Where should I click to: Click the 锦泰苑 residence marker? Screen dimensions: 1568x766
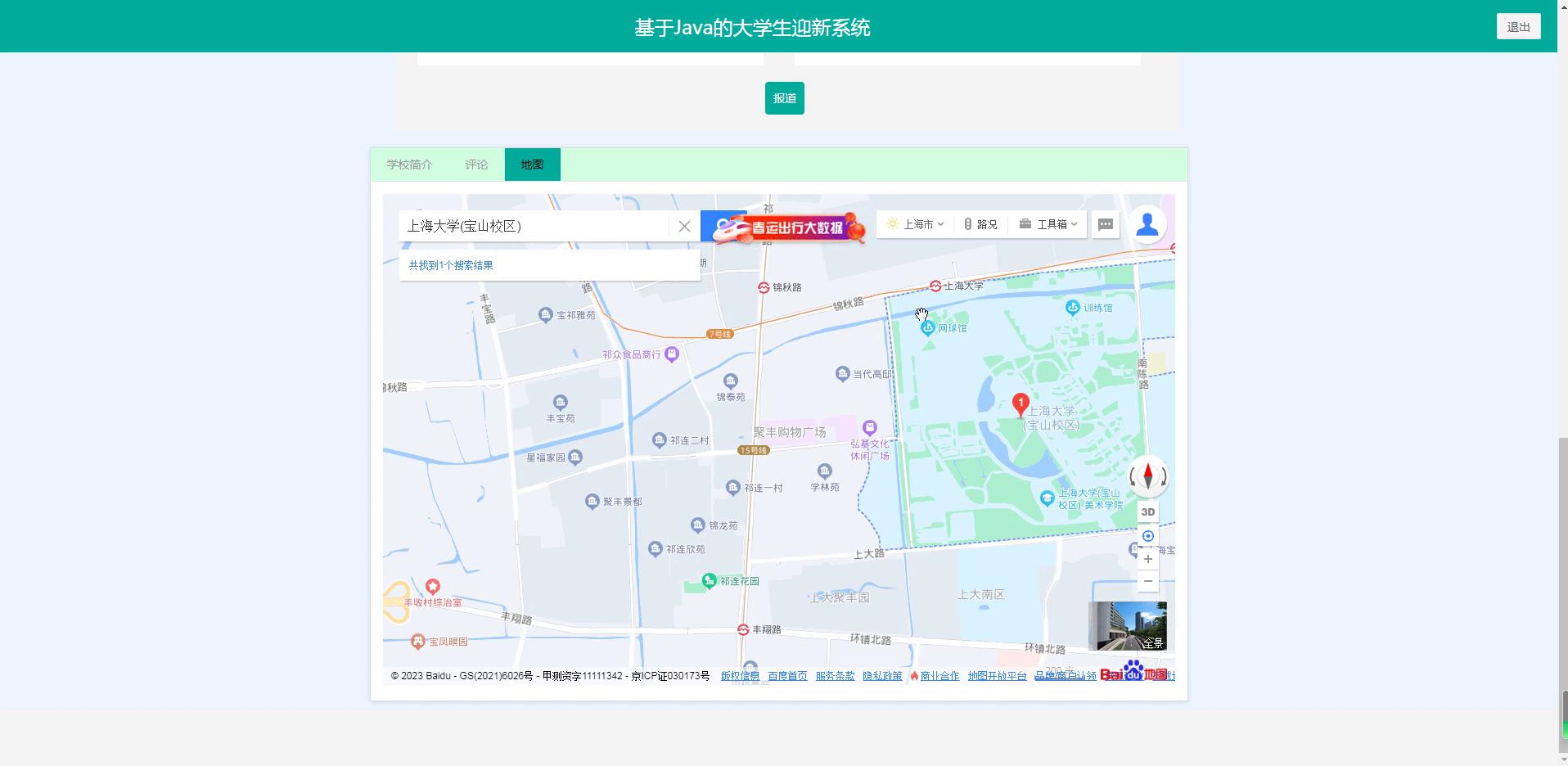(731, 381)
